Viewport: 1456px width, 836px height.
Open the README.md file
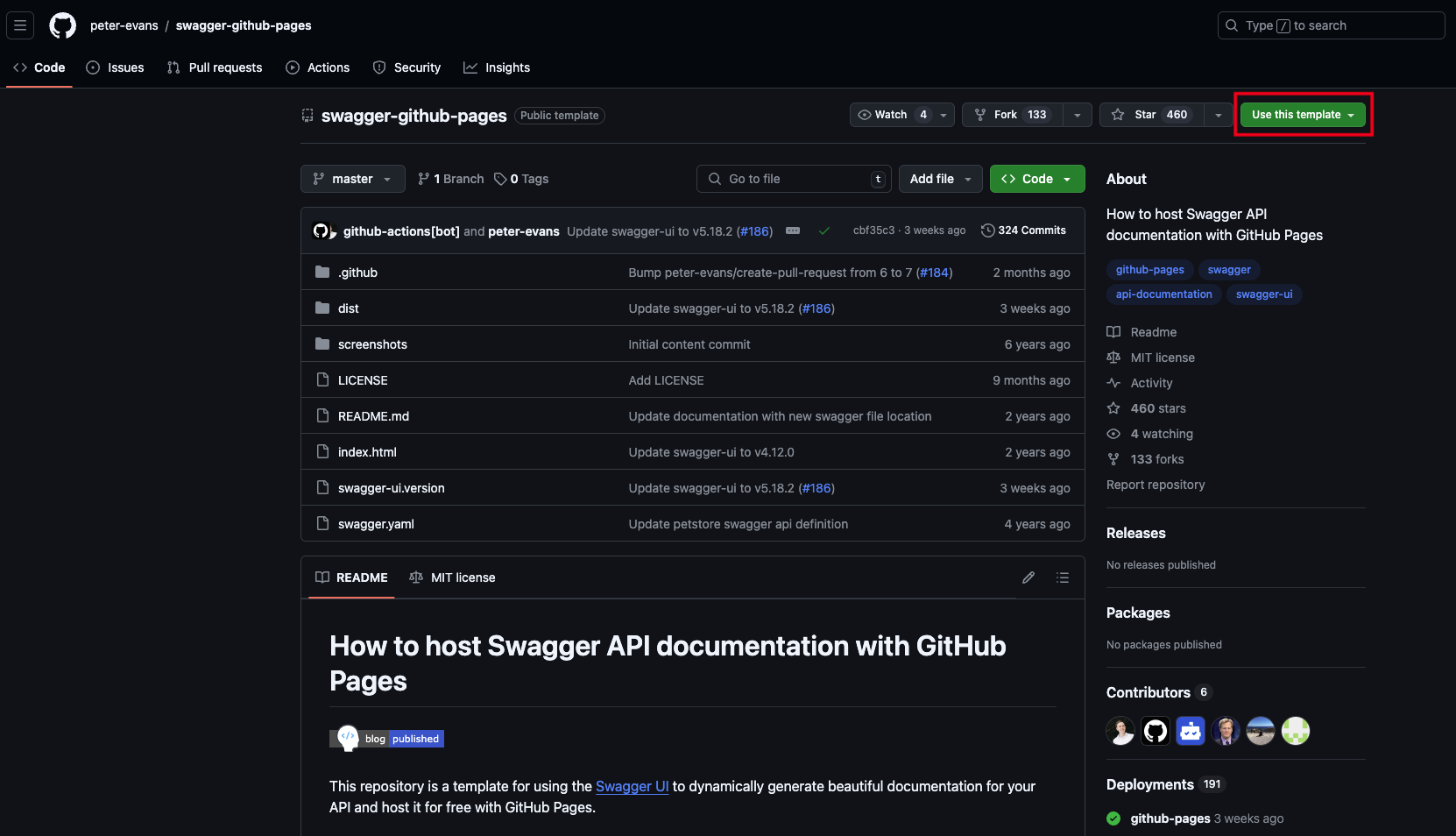coord(373,416)
